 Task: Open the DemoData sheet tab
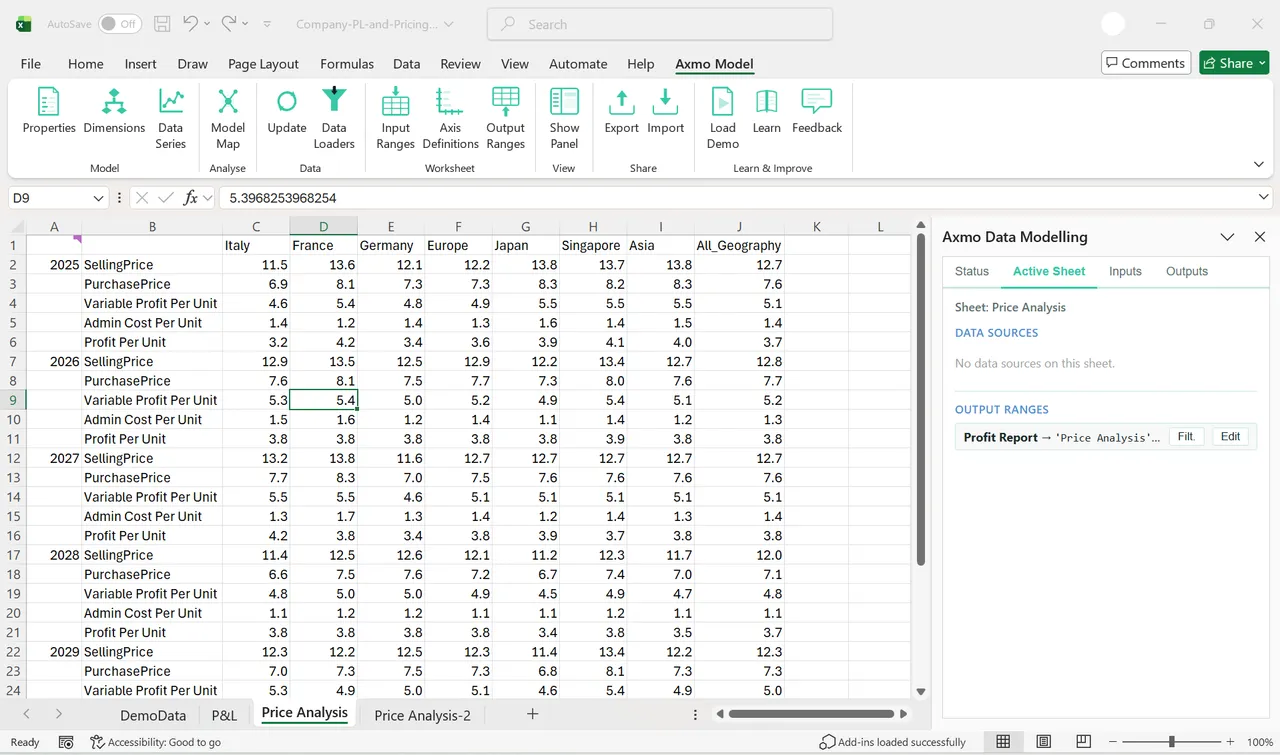[x=153, y=715]
